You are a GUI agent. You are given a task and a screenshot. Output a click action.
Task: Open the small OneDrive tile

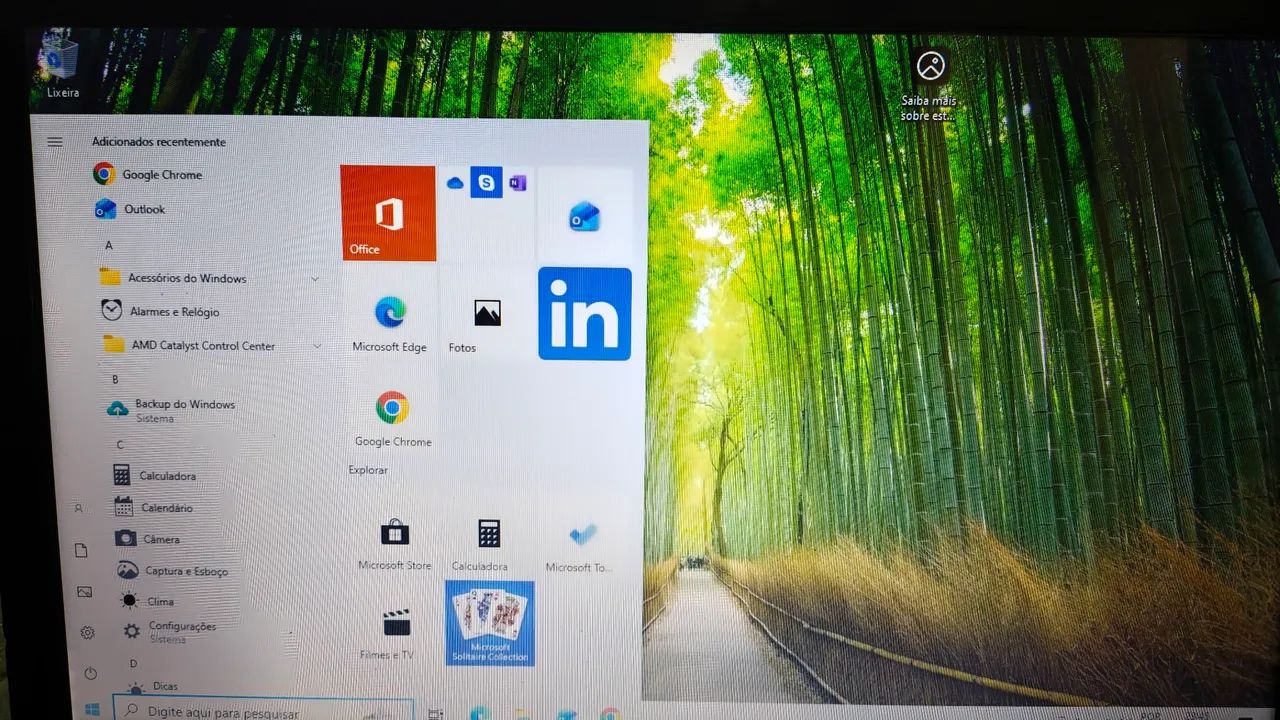454,183
